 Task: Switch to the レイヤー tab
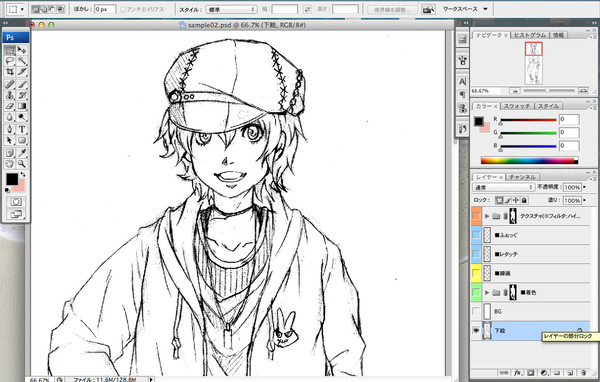pyautogui.click(x=488, y=177)
